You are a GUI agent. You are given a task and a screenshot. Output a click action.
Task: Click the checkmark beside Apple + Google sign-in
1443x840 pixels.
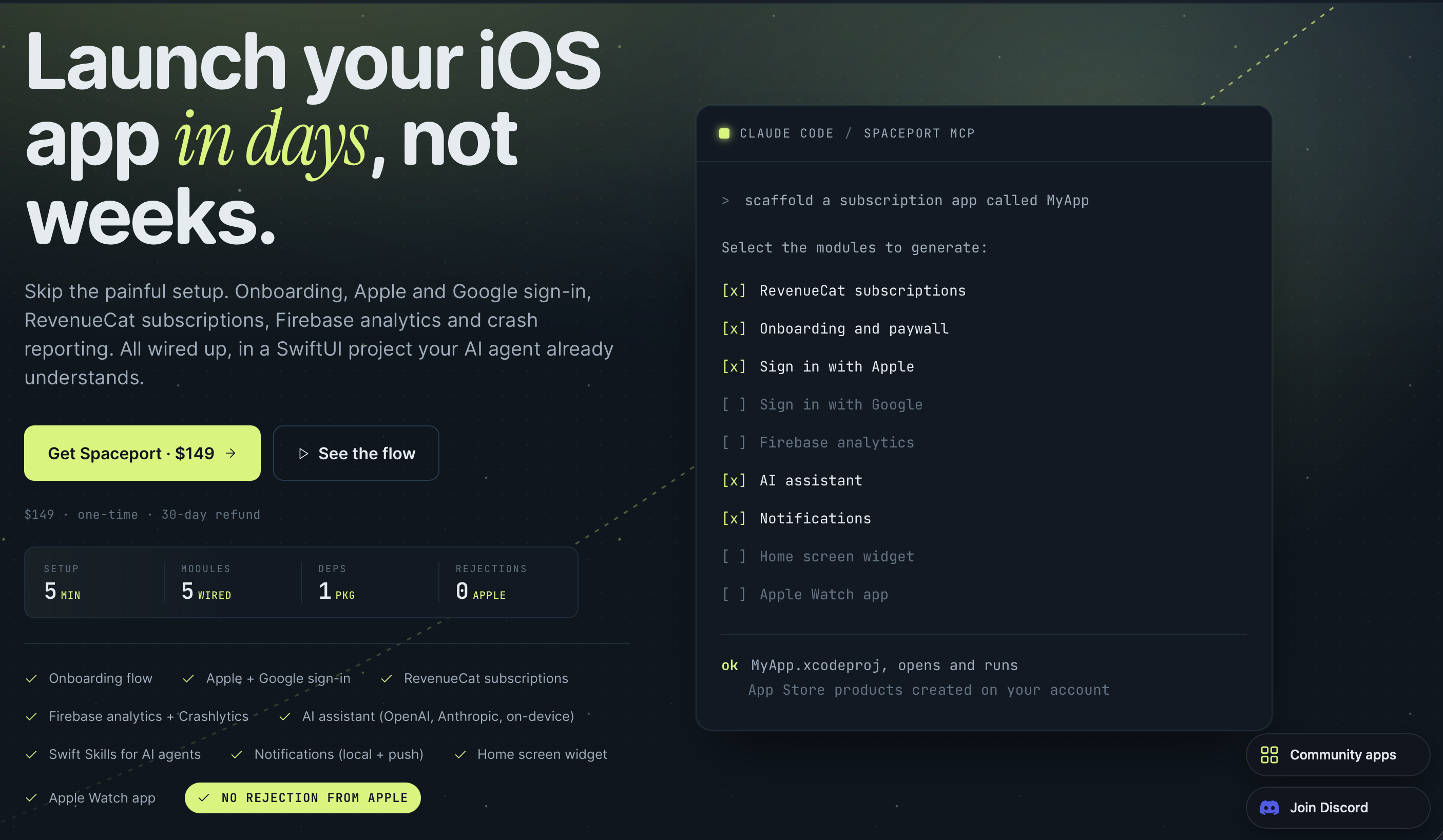coord(188,679)
